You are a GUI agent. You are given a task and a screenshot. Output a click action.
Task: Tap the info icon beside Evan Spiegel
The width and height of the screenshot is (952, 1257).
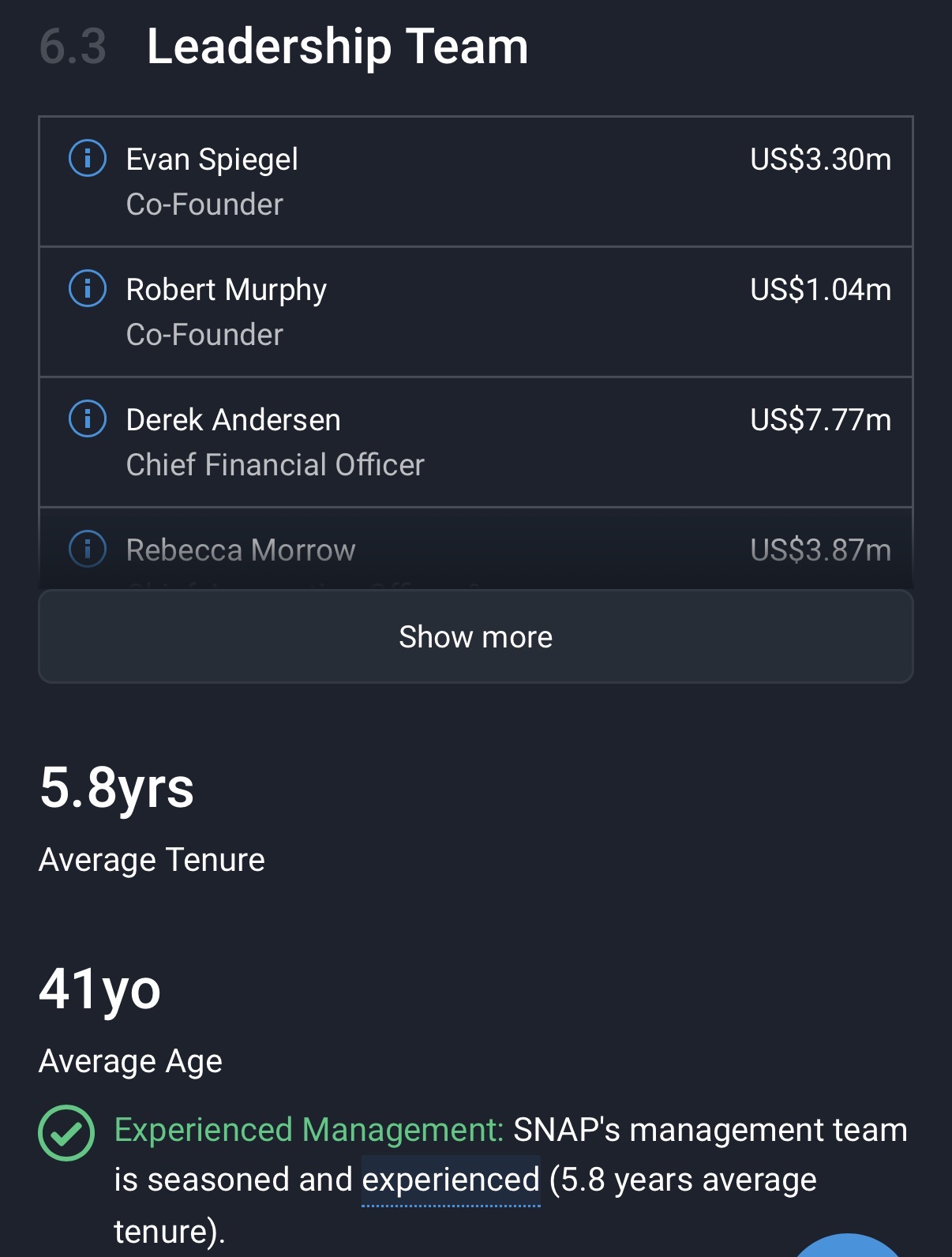(88, 159)
